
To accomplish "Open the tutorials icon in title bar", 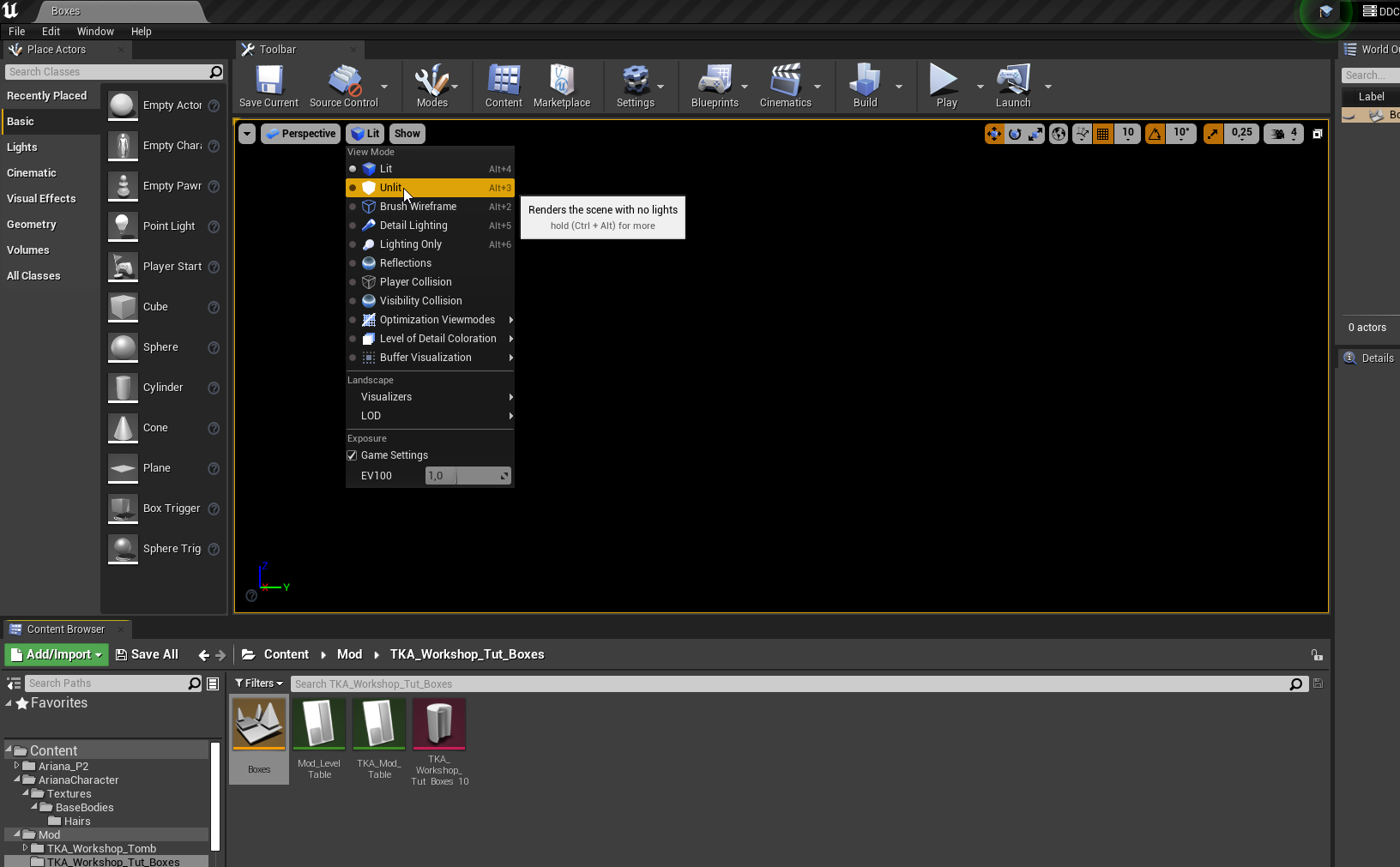I will click(x=1326, y=11).
